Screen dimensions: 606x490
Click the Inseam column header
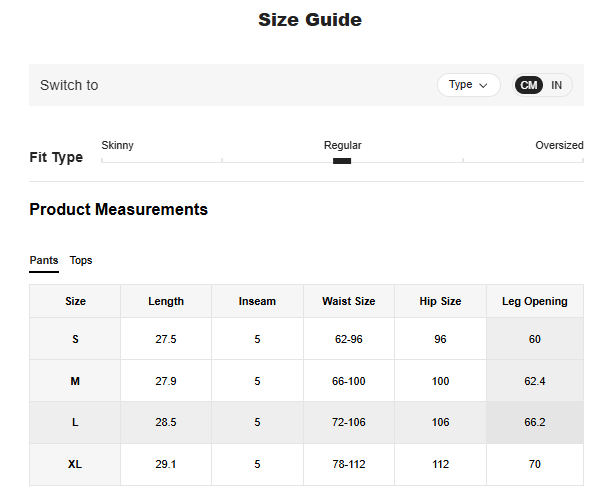tap(257, 301)
